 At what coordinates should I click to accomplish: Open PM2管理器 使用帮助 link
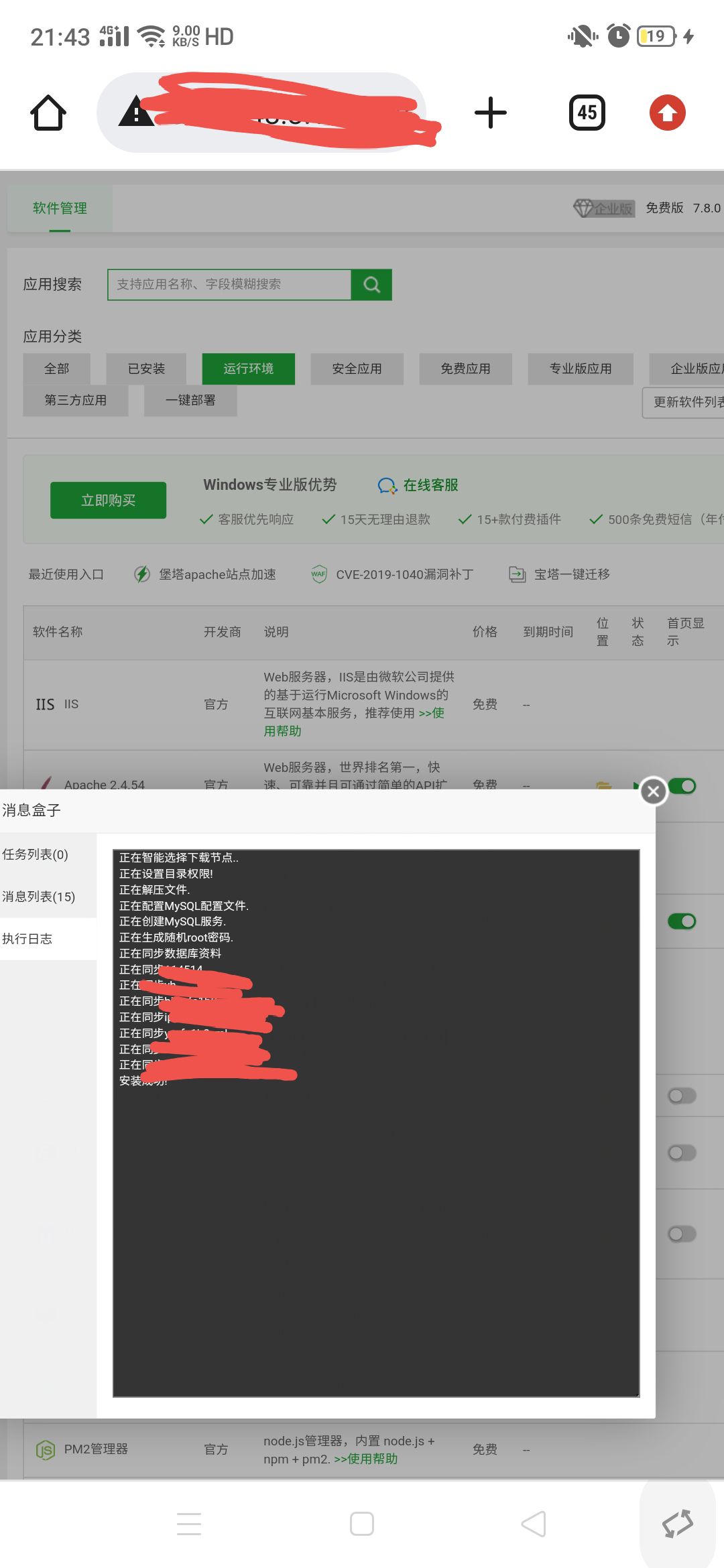(x=366, y=1459)
